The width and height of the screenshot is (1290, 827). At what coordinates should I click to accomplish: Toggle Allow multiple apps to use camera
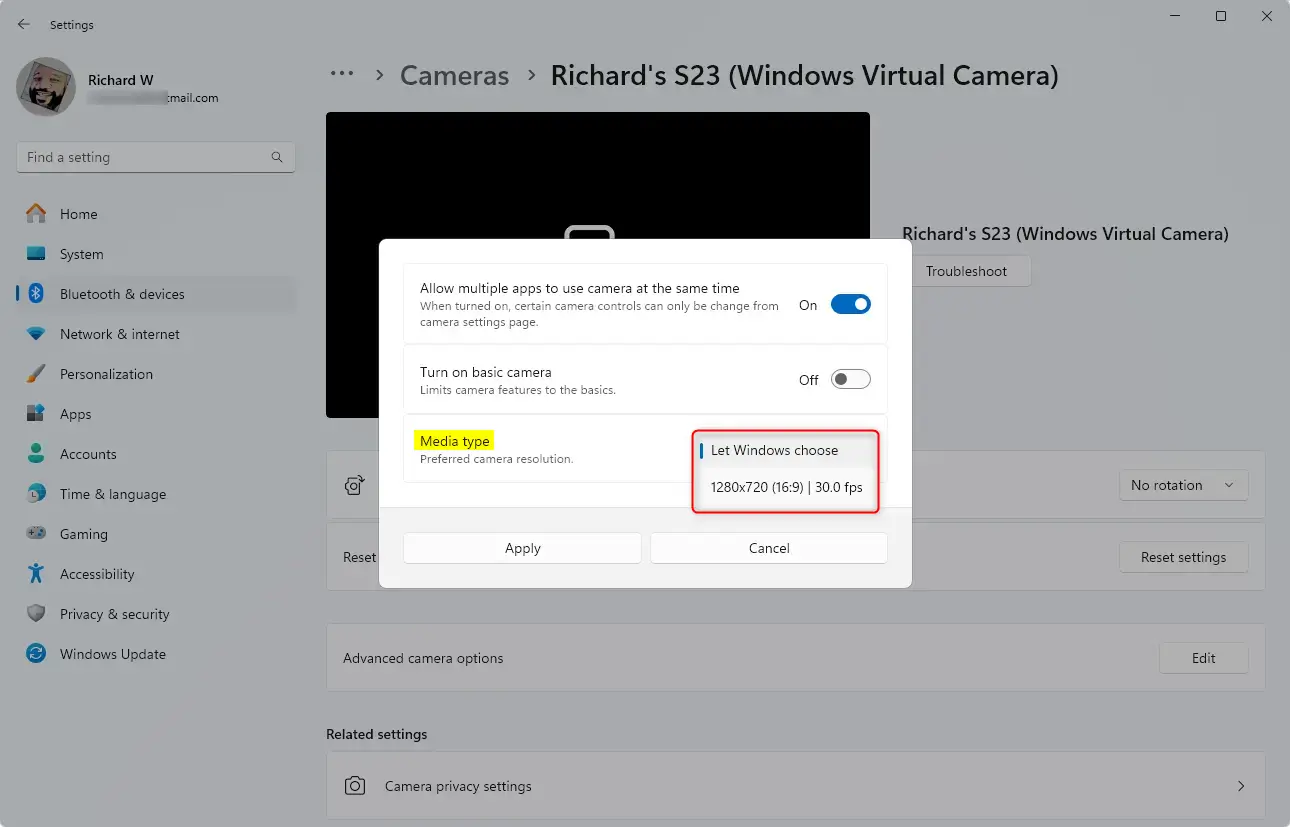(x=850, y=305)
